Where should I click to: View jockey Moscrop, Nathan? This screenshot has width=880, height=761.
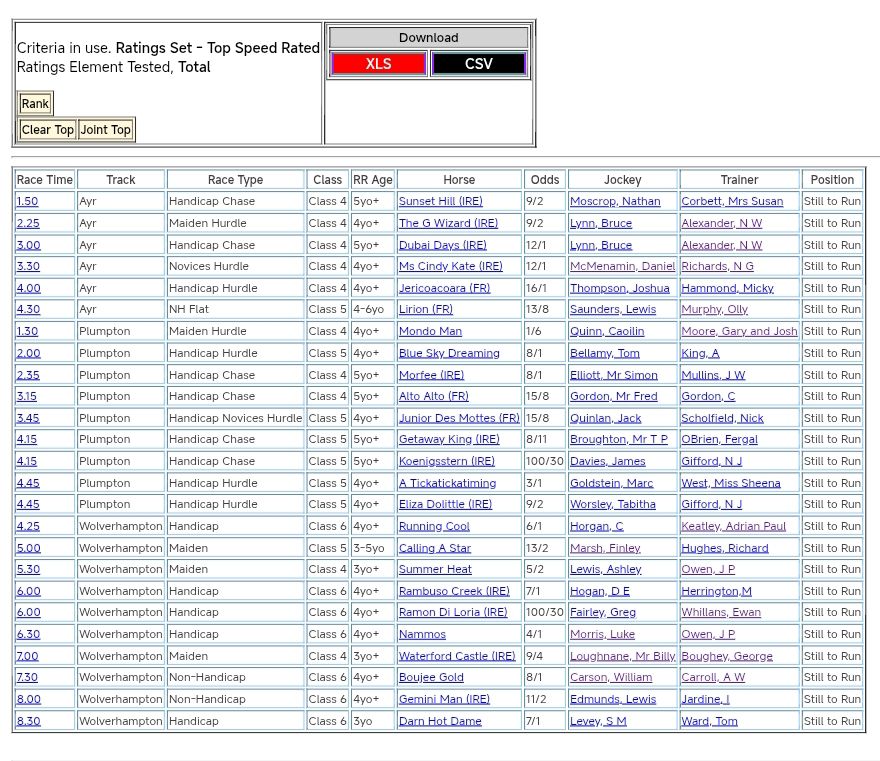(615, 201)
